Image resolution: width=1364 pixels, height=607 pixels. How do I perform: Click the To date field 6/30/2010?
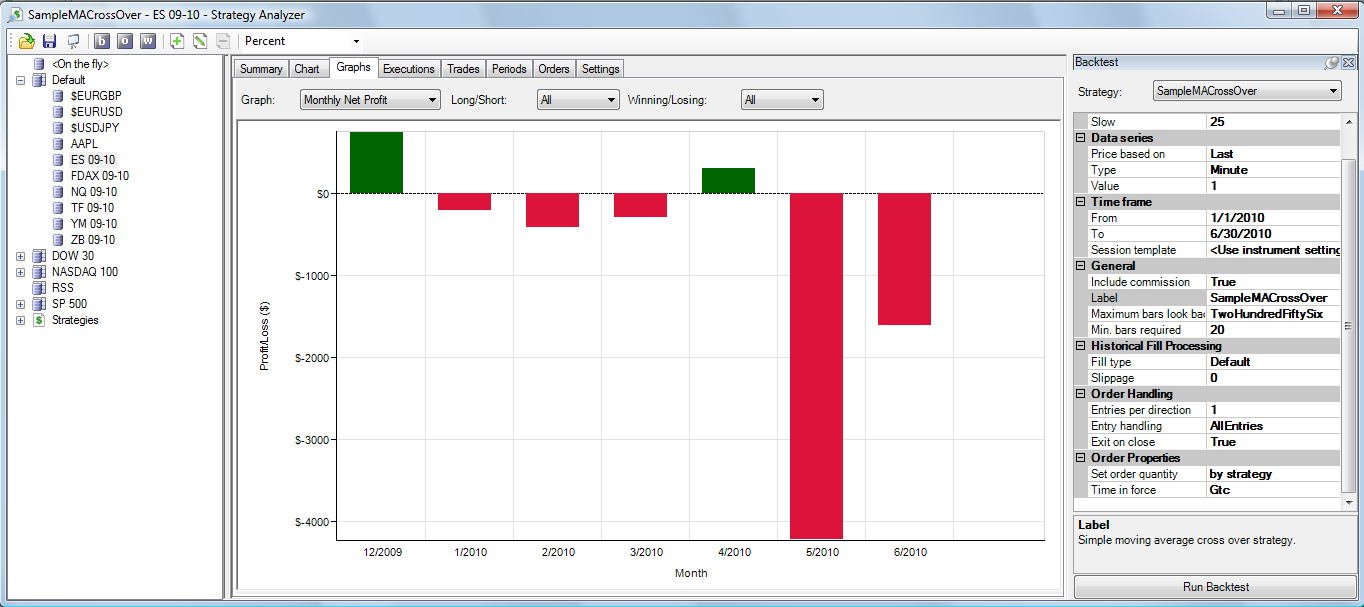coord(1272,234)
